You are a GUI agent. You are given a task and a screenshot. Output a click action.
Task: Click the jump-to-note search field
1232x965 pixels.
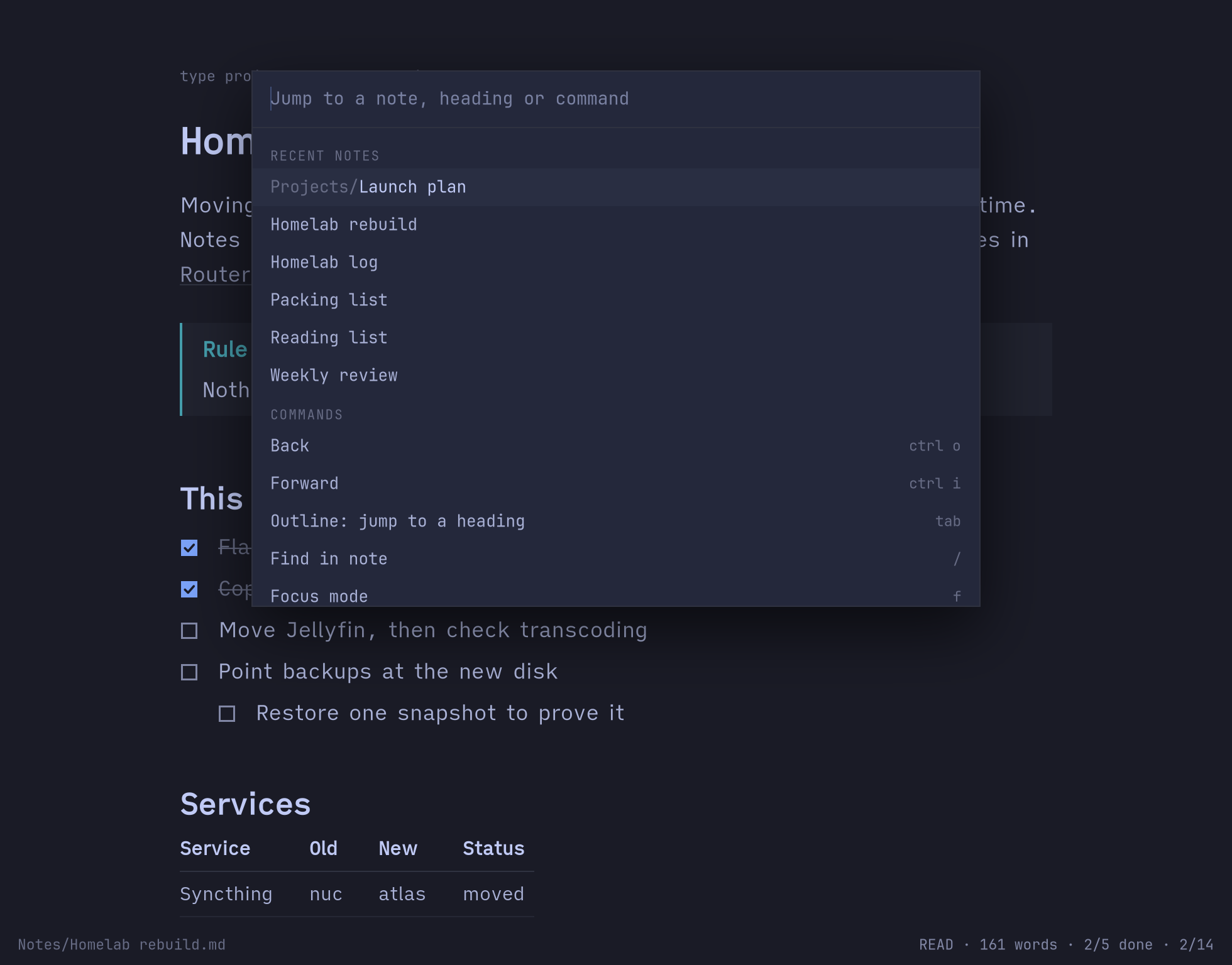pyautogui.click(x=615, y=99)
